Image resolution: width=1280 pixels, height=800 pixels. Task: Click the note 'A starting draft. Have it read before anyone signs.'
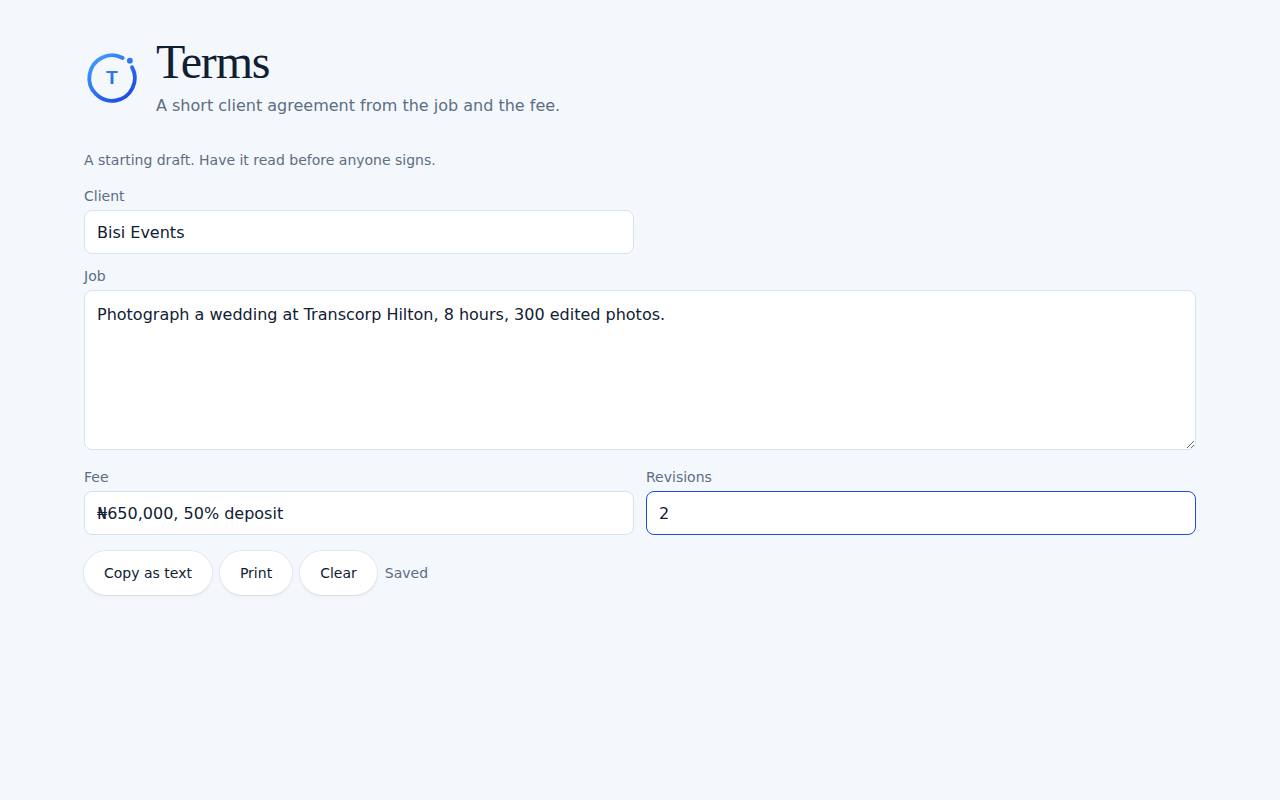point(260,160)
